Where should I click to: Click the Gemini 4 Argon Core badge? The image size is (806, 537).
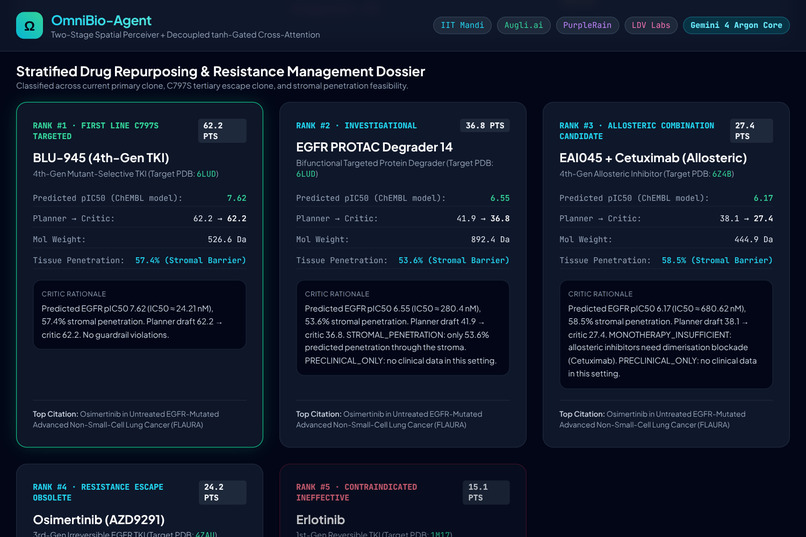(736, 25)
